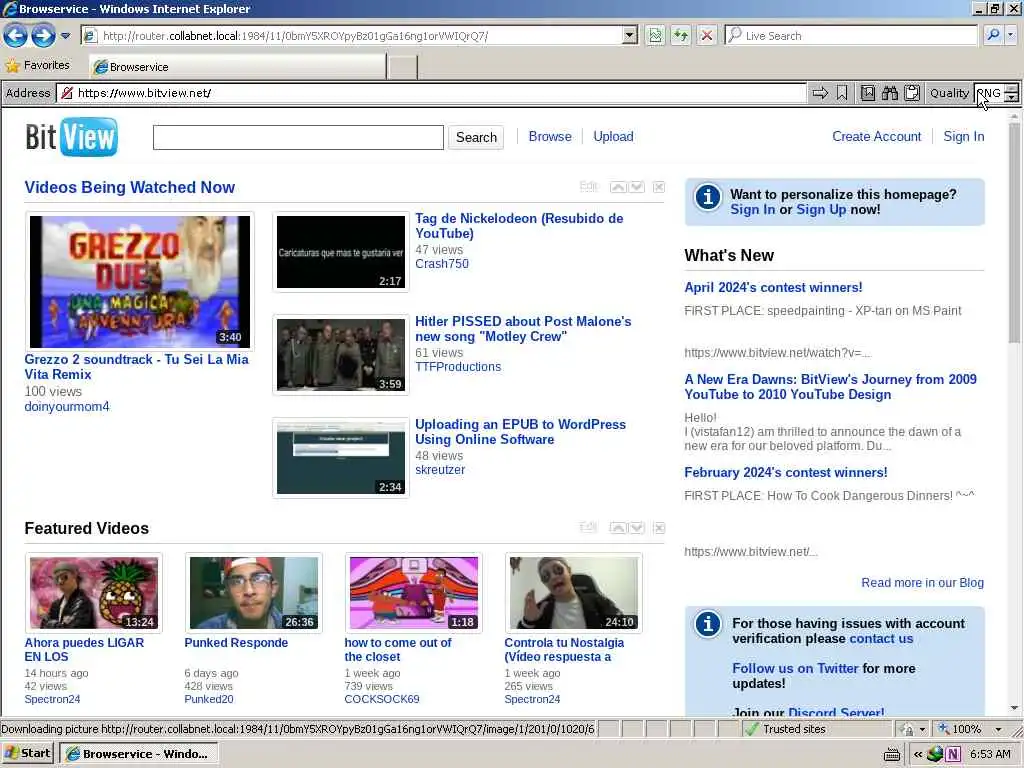Open Uploading an EPUB to WordPress title

click(x=520, y=432)
